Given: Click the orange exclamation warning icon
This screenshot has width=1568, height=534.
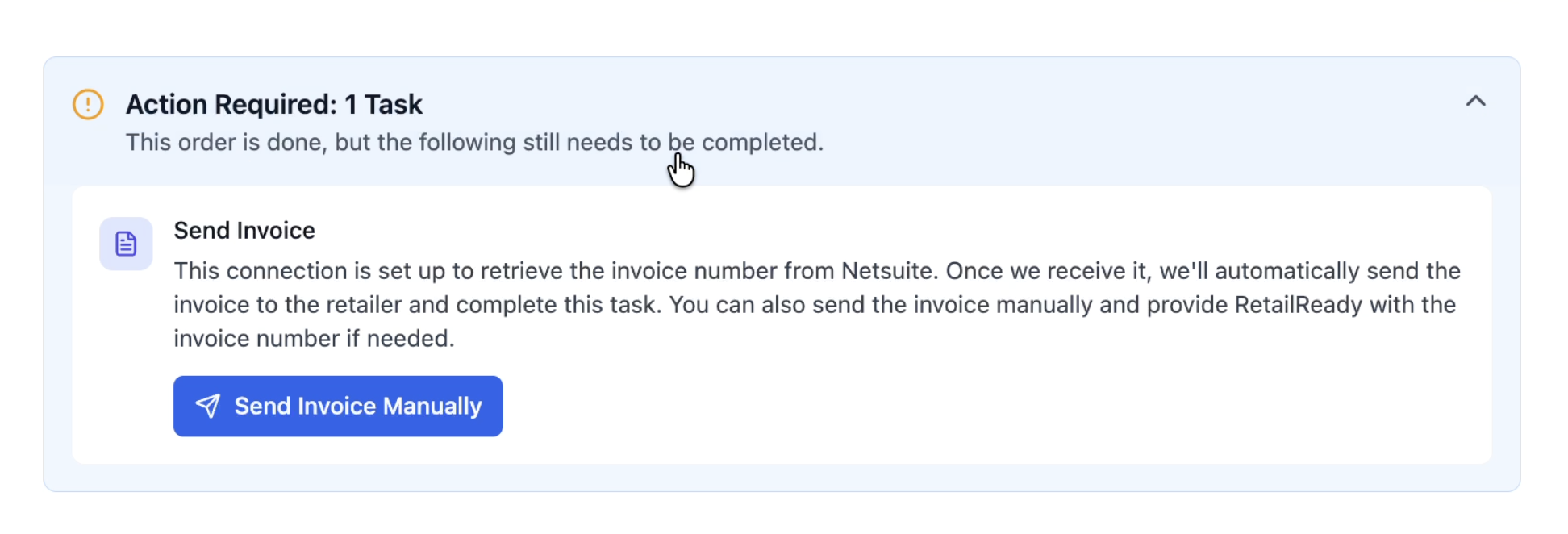Looking at the screenshot, I should [x=88, y=104].
